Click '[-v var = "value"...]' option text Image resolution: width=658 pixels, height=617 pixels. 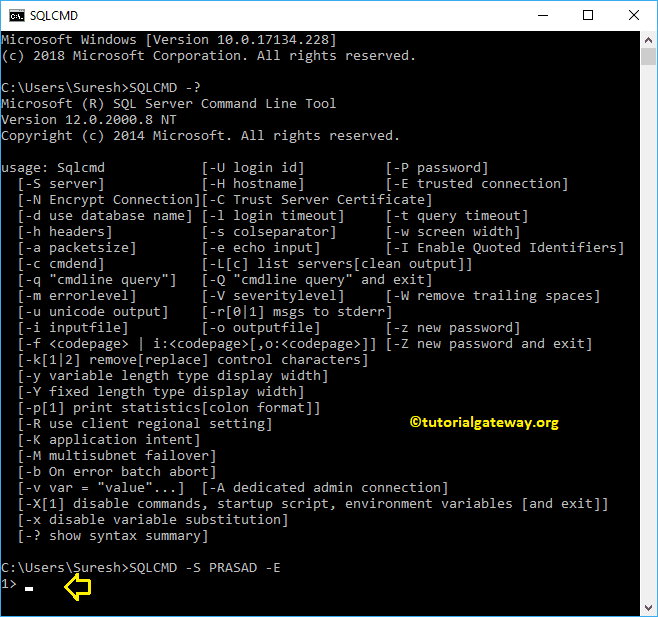101,488
